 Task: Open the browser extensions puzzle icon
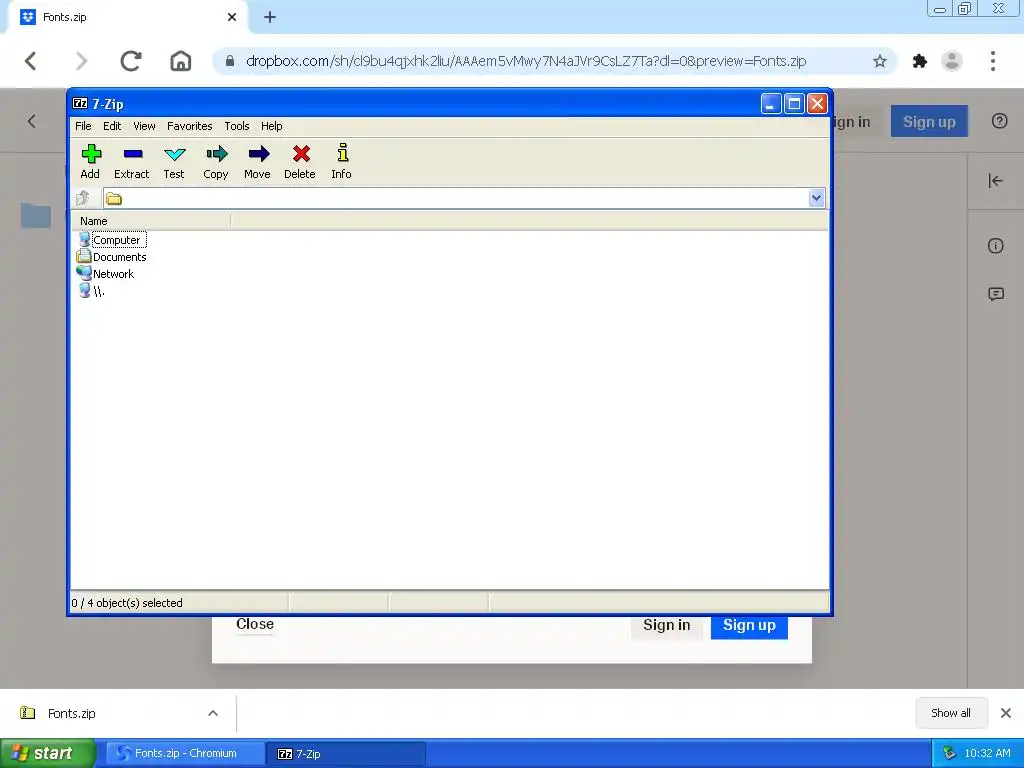click(920, 61)
